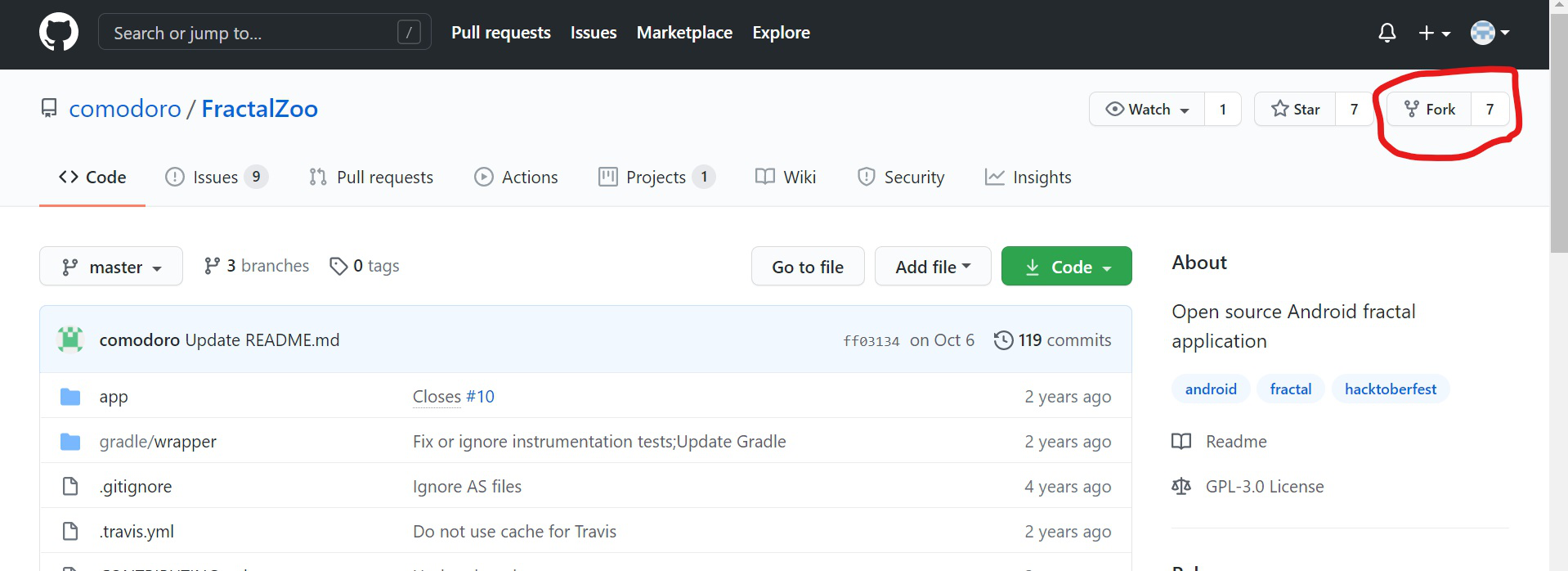The image size is (1568, 571).
Task: Switch to the Issues tab
Action: tap(216, 177)
